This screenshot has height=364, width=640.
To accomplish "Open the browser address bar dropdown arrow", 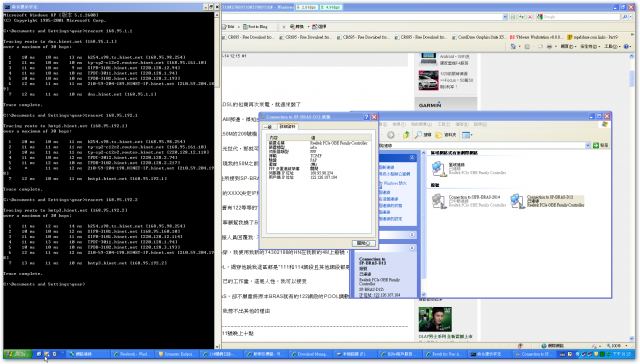I will point(505,17).
